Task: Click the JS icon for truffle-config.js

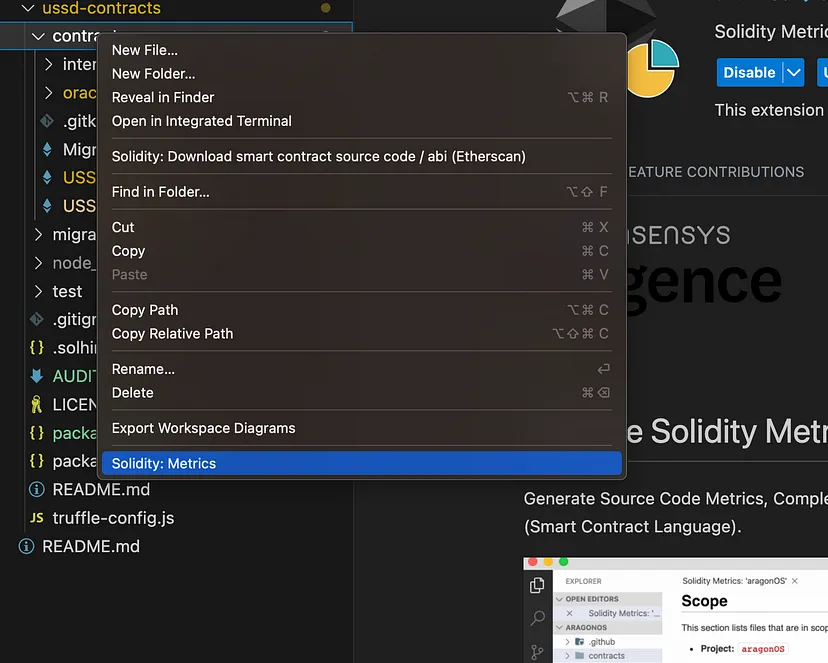Action: tap(36, 518)
